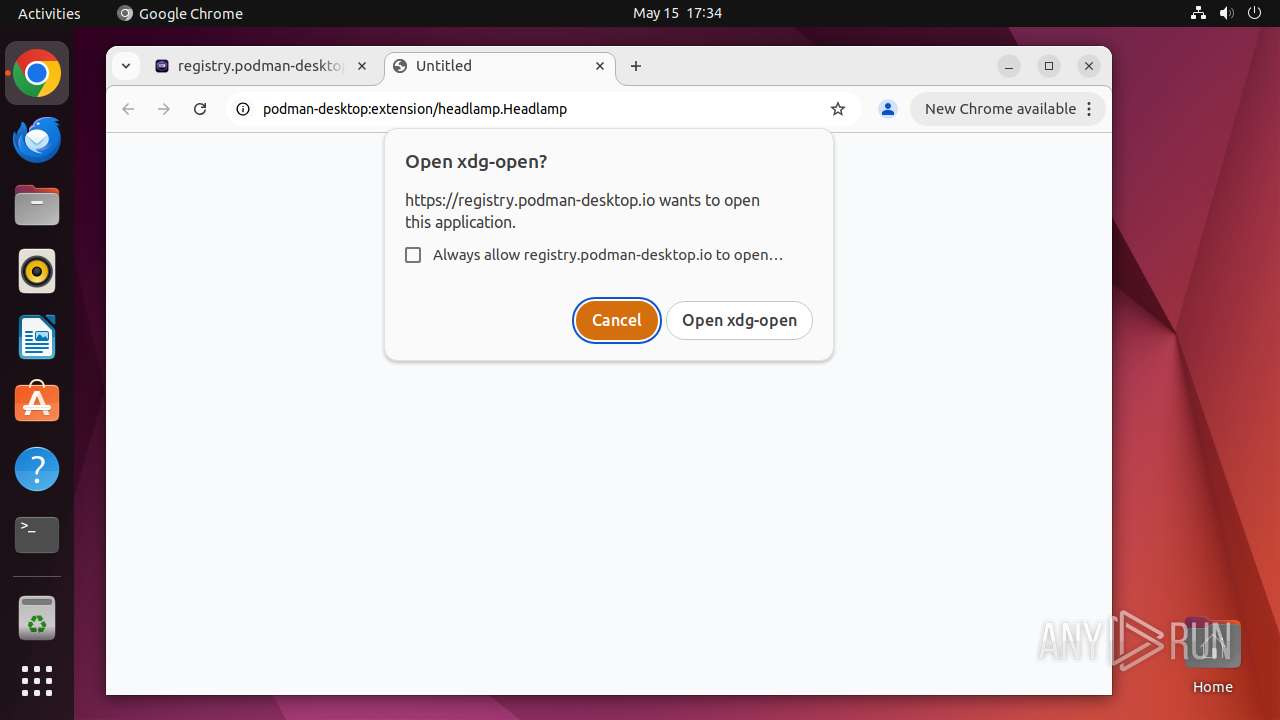Image resolution: width=1280 pixels, height=720 pixels.
Task: Switch to the registry.podman-desktop tab
Action: (261, 66)
